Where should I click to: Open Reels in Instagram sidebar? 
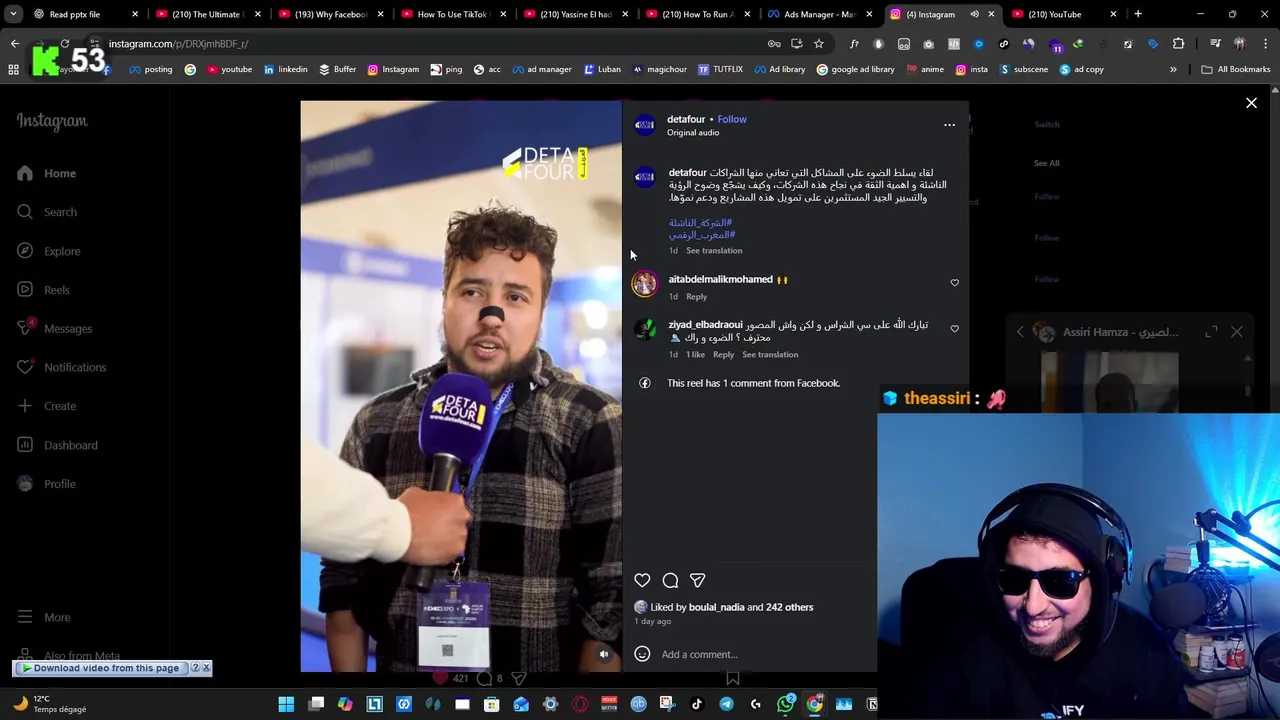point(43,290)
